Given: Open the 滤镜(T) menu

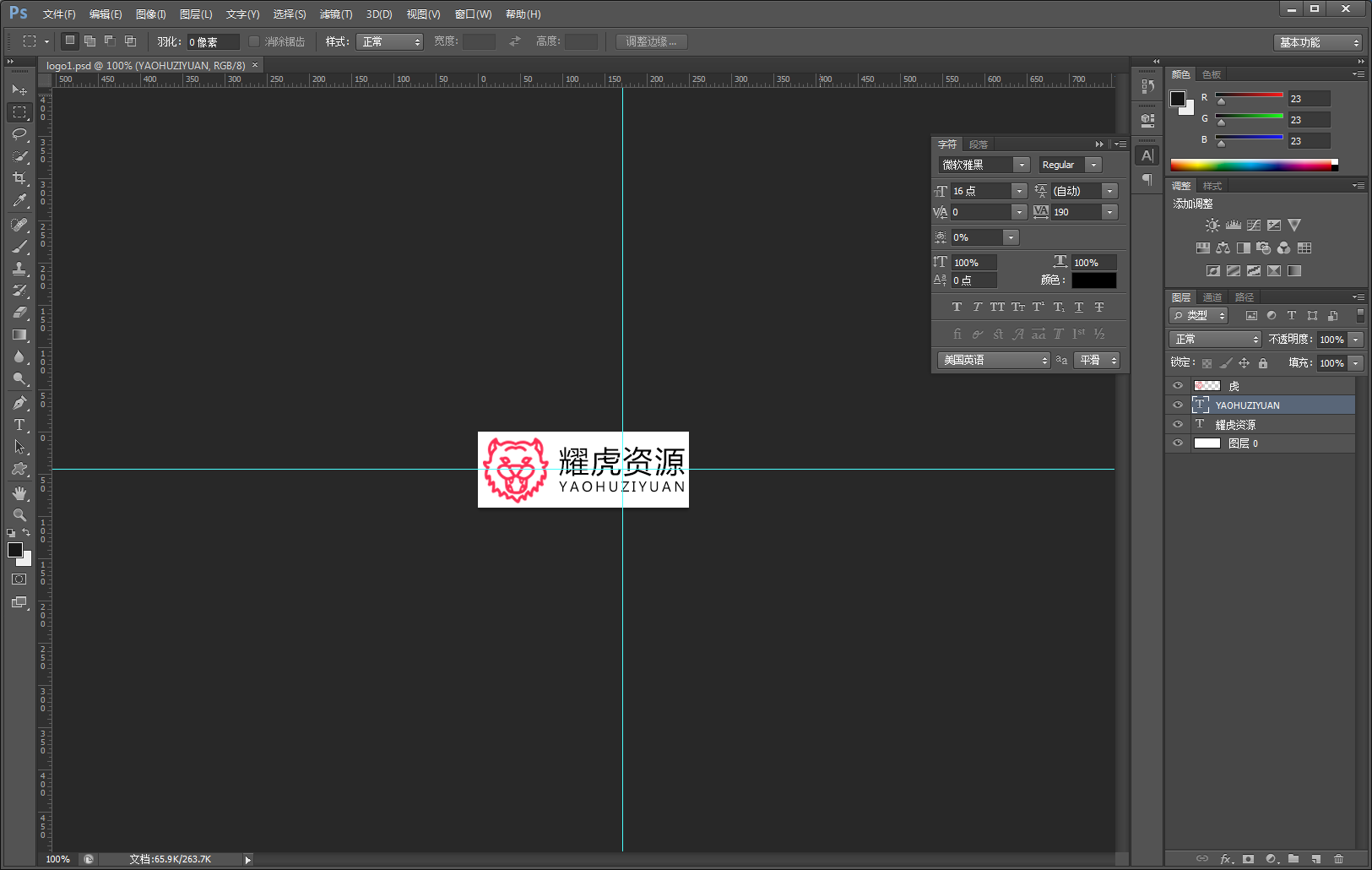Looking at the screenshot, I should coord(336,14).
